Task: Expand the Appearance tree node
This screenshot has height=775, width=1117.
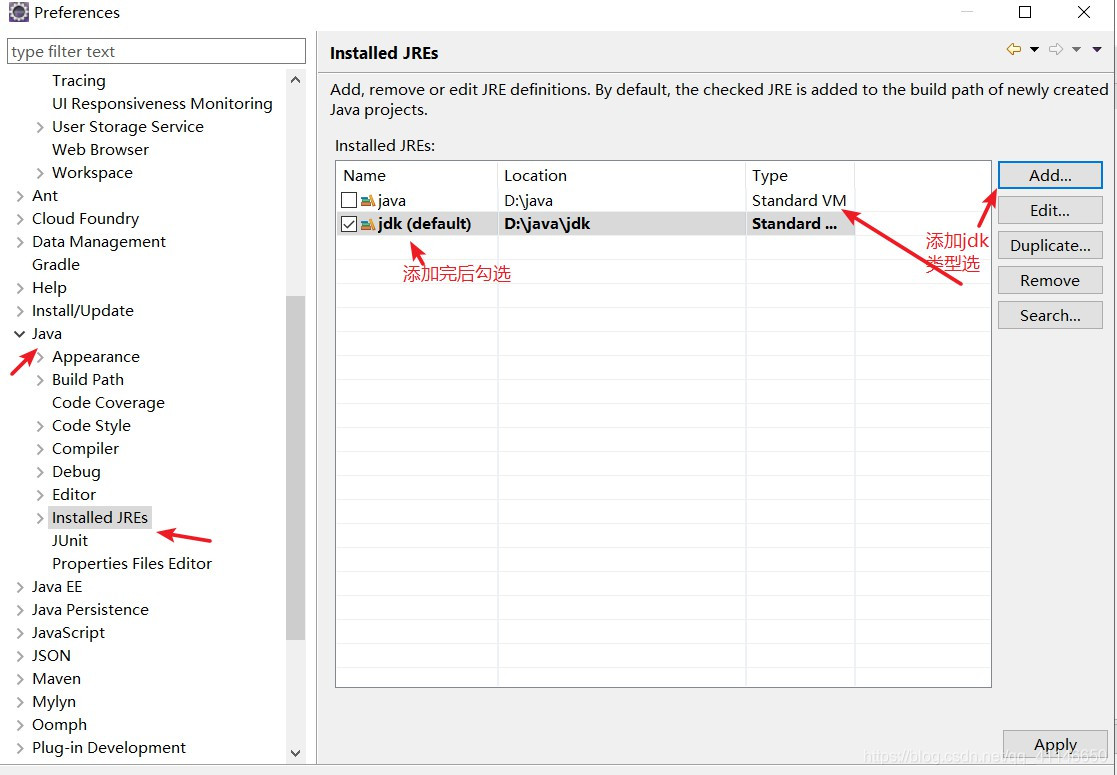Action: pos(40,357)
